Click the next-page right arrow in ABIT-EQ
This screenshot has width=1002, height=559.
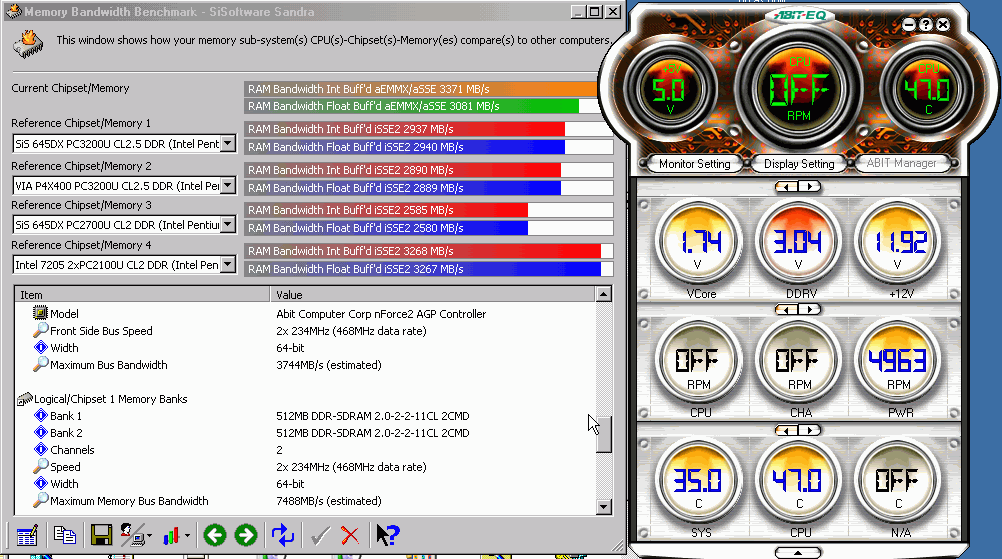click(811, 186)
